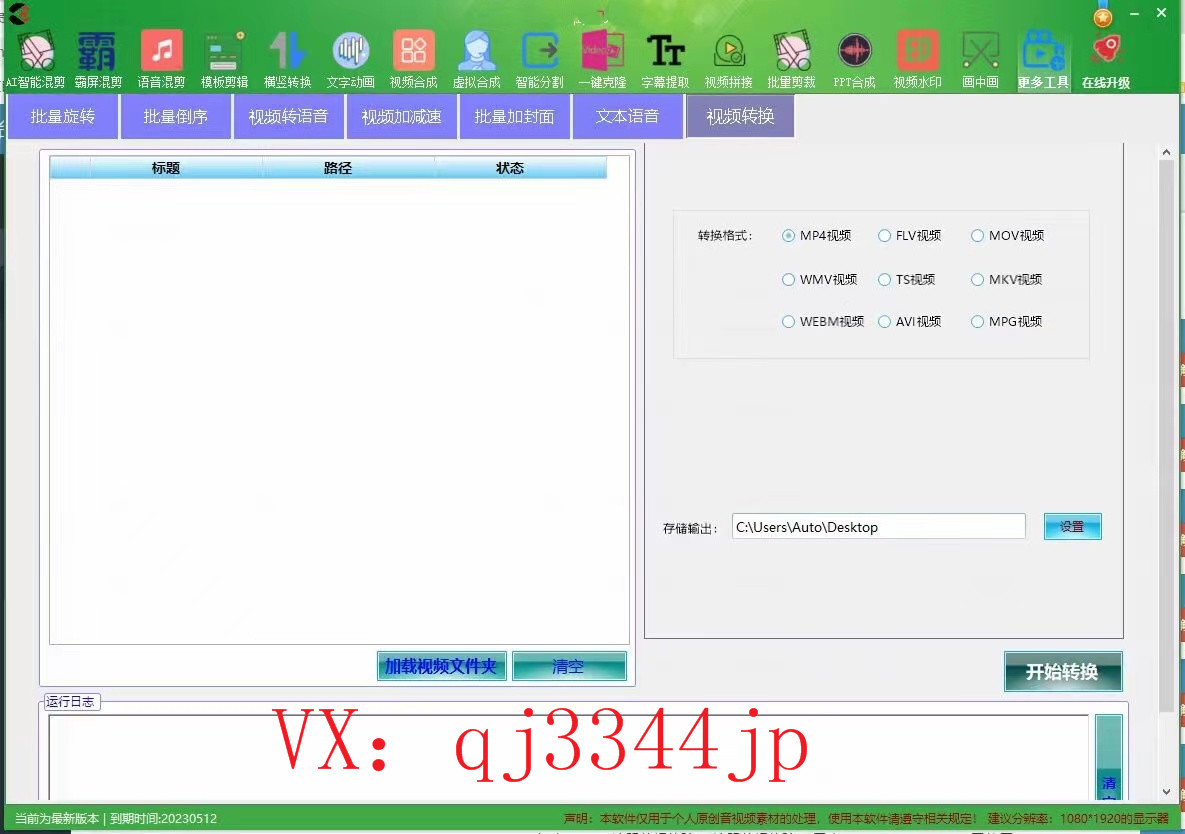
Task: Click the gold medal icon in title bar
Action: pos(1103,16)
